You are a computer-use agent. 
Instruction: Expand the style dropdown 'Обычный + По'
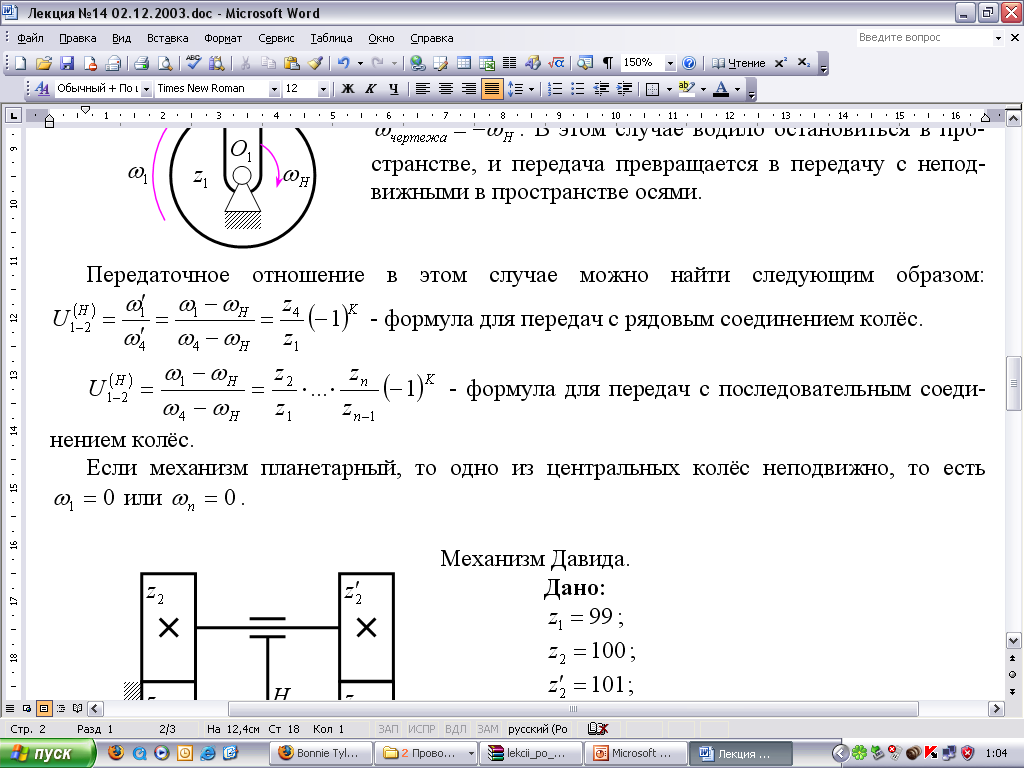pos(146,89)
